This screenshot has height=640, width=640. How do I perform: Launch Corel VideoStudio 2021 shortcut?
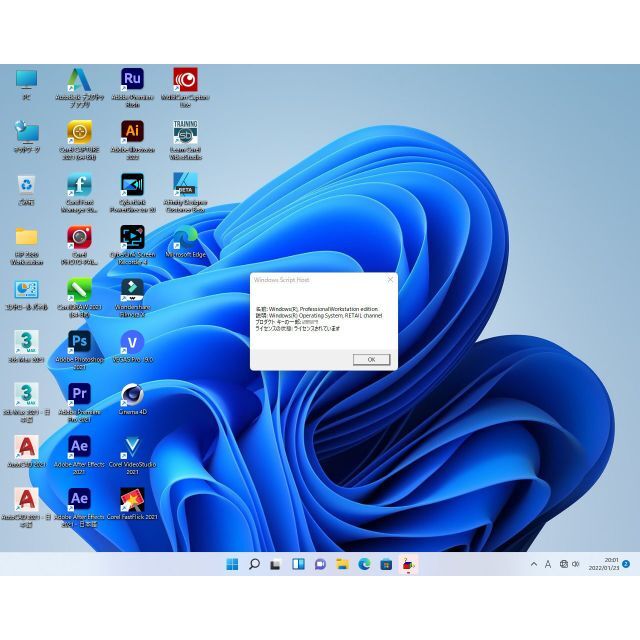[132, 455]
